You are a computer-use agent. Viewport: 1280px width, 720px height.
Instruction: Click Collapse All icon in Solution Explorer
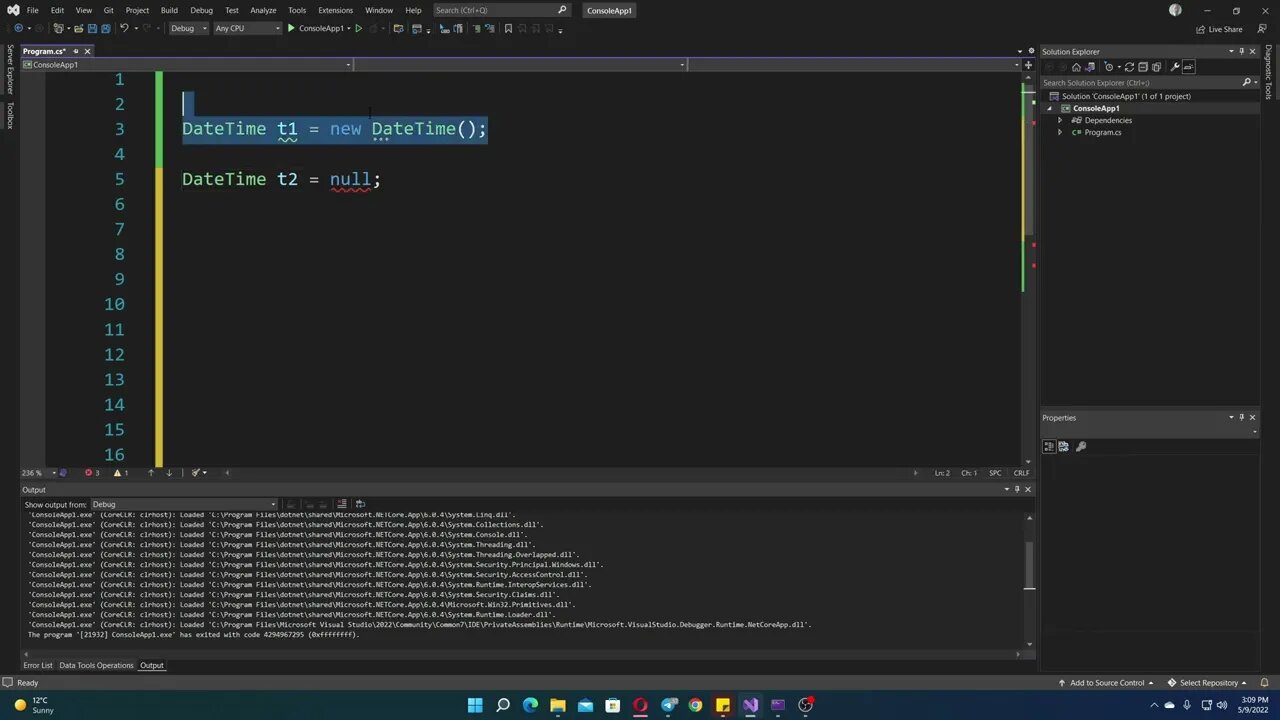(1143, 67)
